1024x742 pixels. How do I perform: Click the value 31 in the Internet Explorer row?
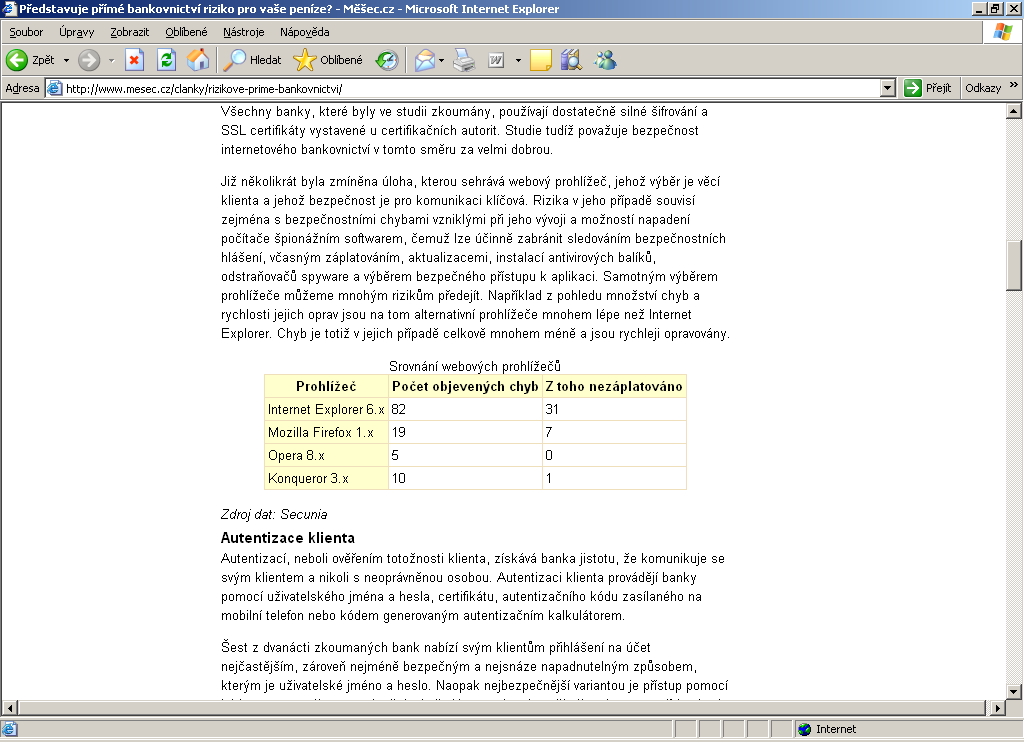[552, 410]
